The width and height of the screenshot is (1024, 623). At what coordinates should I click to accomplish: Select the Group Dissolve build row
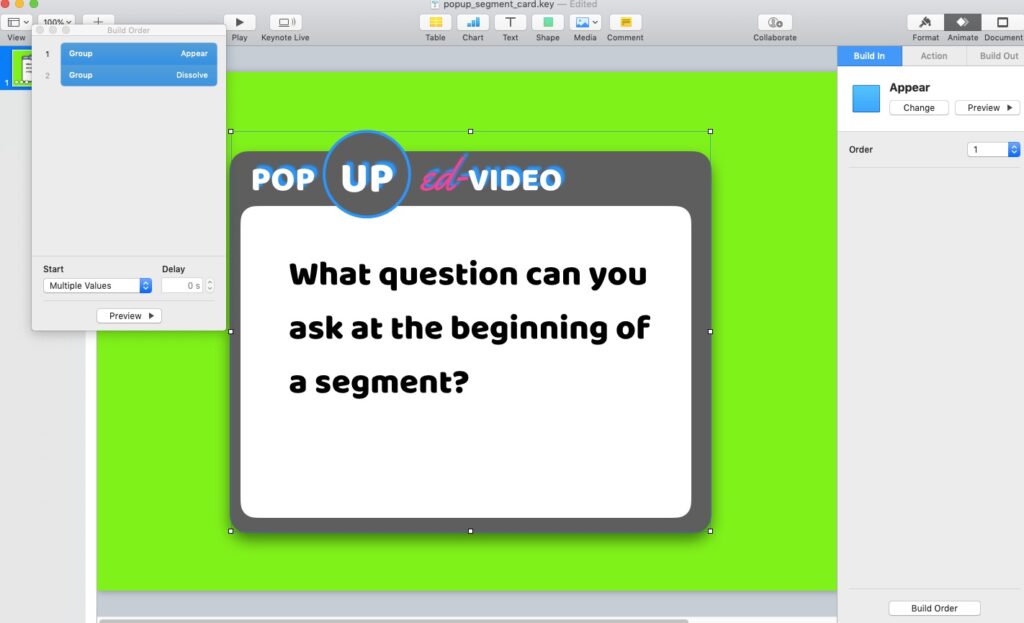click(138, 75)
